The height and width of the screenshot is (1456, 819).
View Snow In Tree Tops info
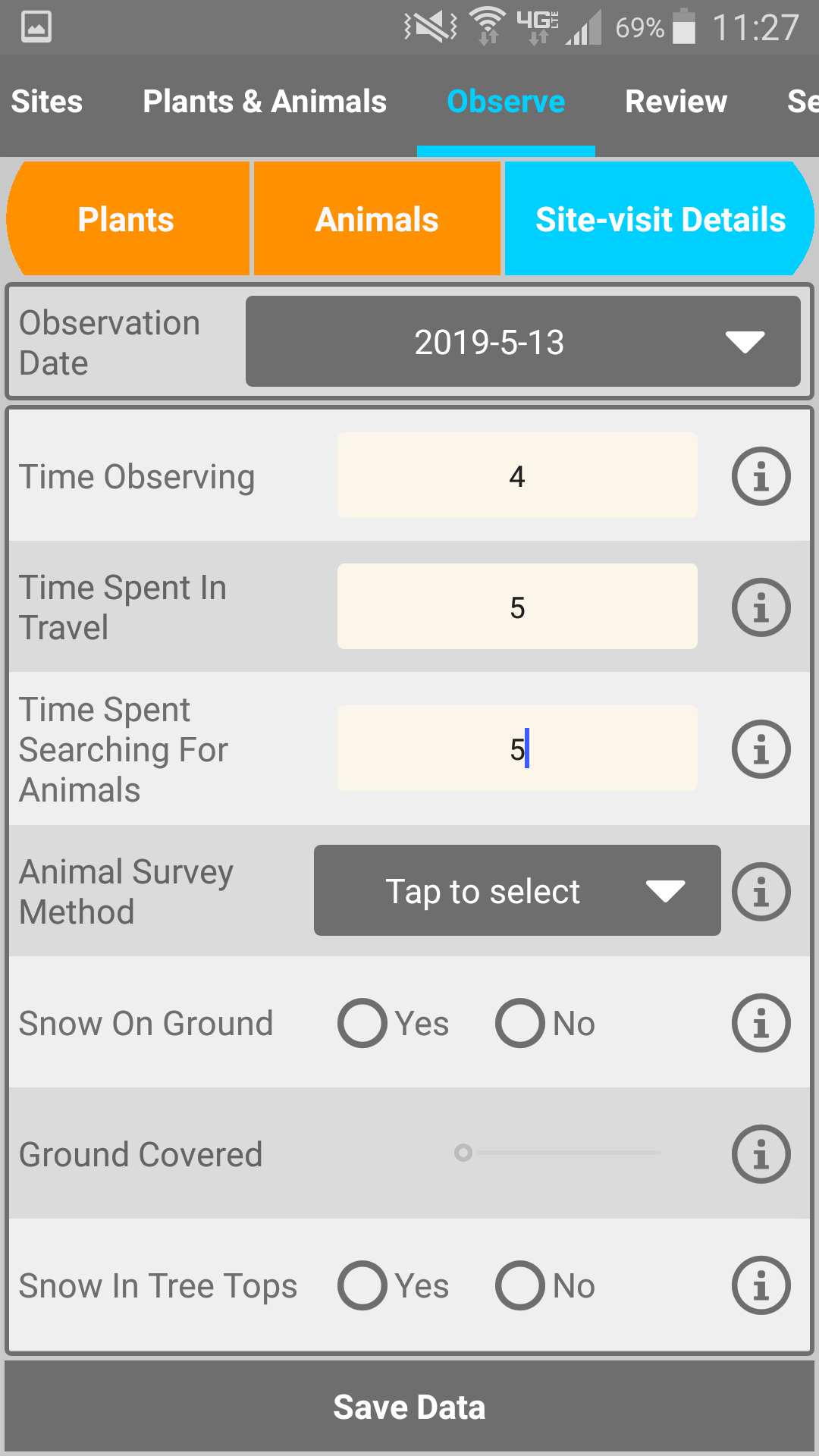761,1285
